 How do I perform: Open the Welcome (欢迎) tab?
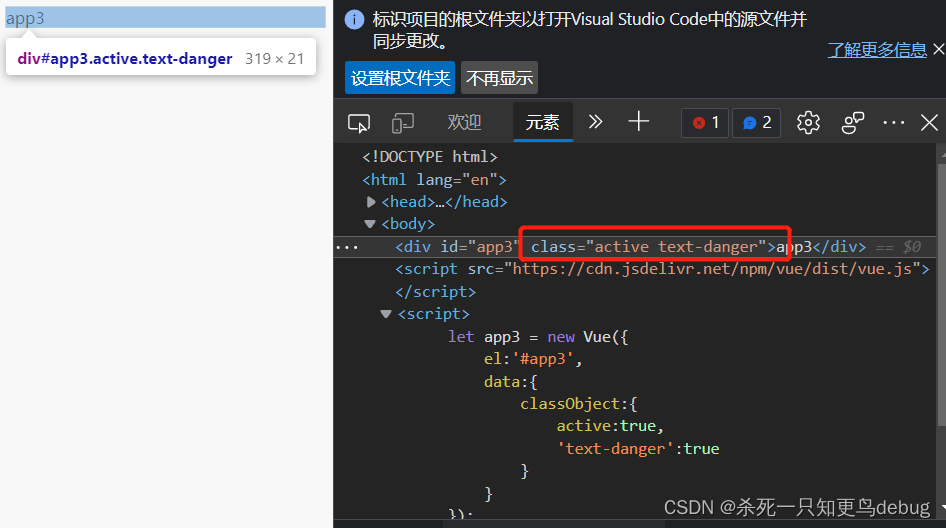pos(464,122)
